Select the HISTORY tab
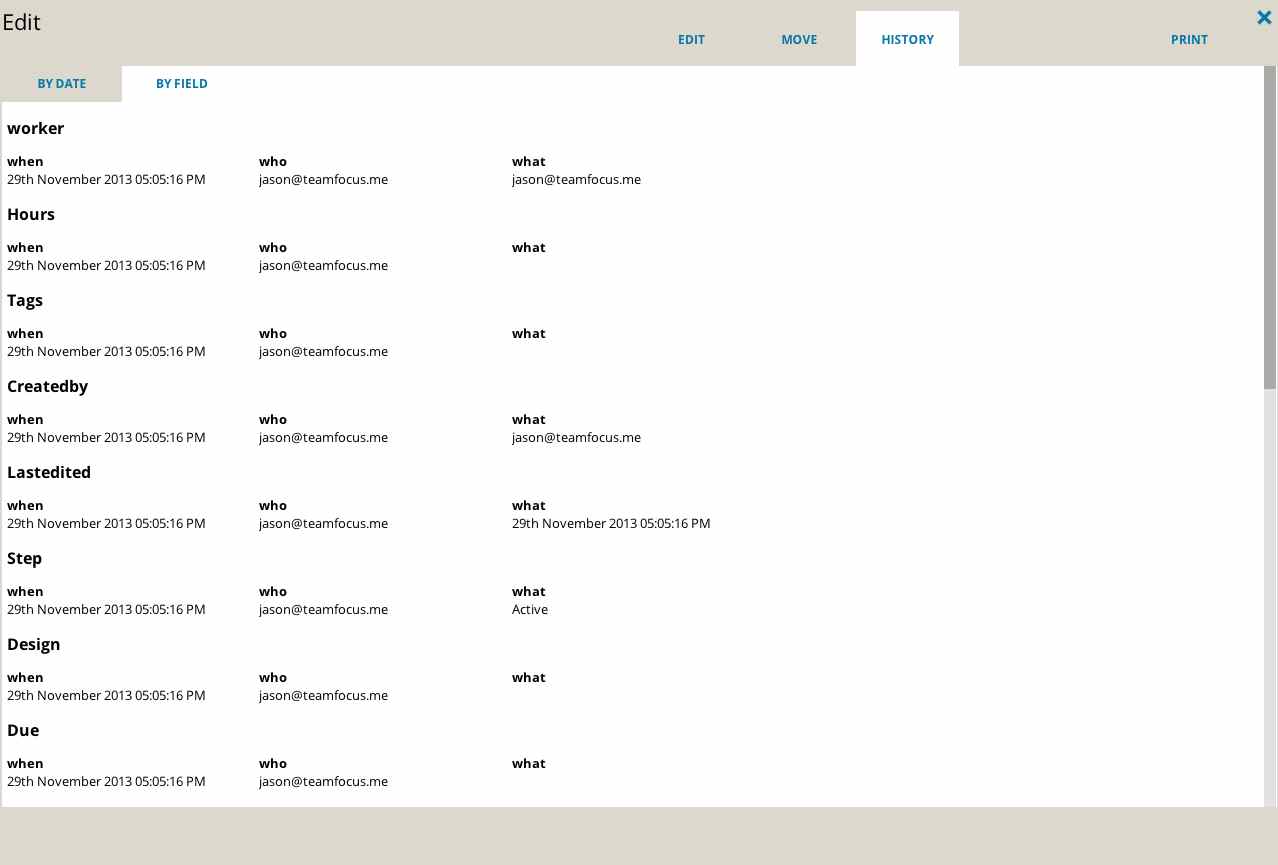 pyautogui.click(x=907, y=40)
